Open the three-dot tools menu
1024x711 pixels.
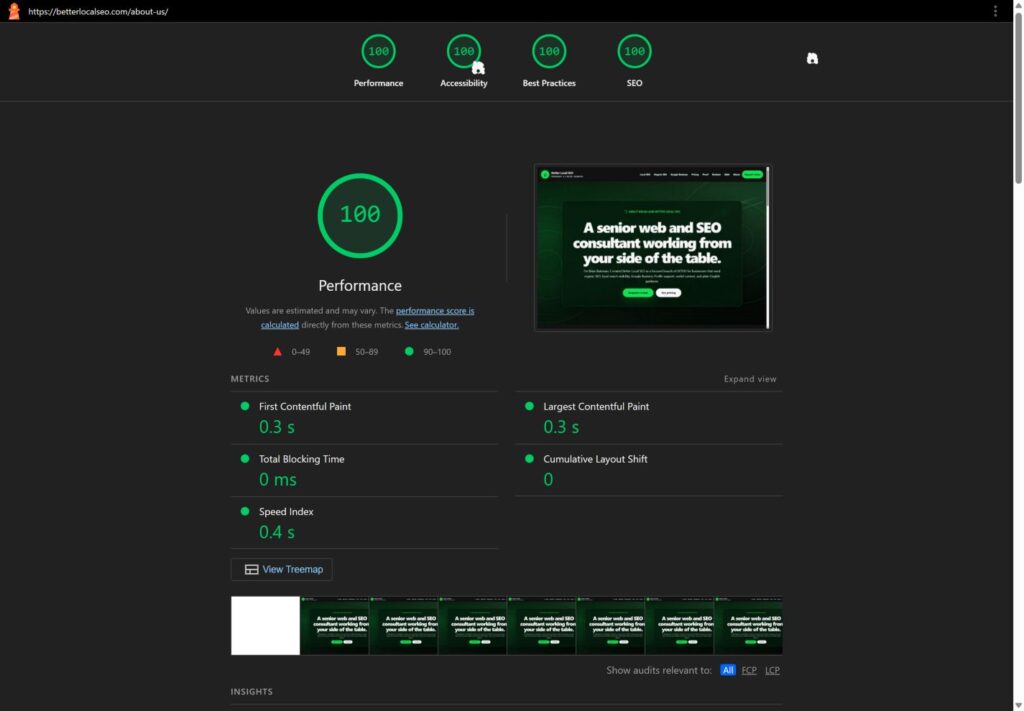pos(995,11)
